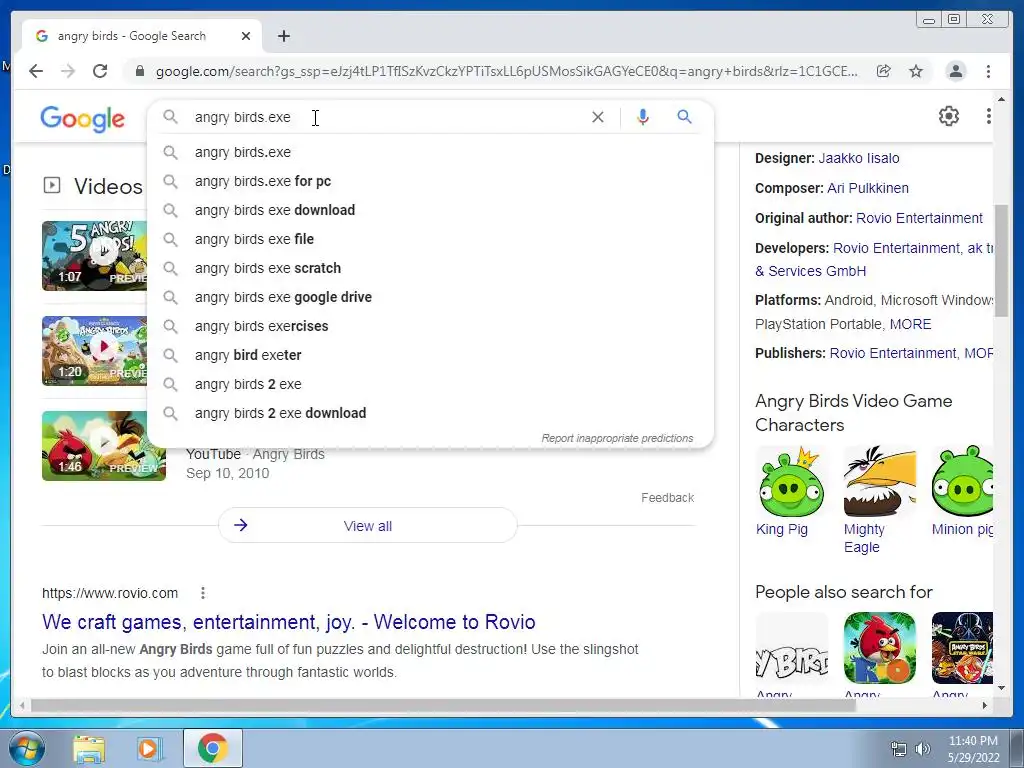Open Angry Birds Star Wars thumbnail

pyautogui.click(x=963, y=648)
